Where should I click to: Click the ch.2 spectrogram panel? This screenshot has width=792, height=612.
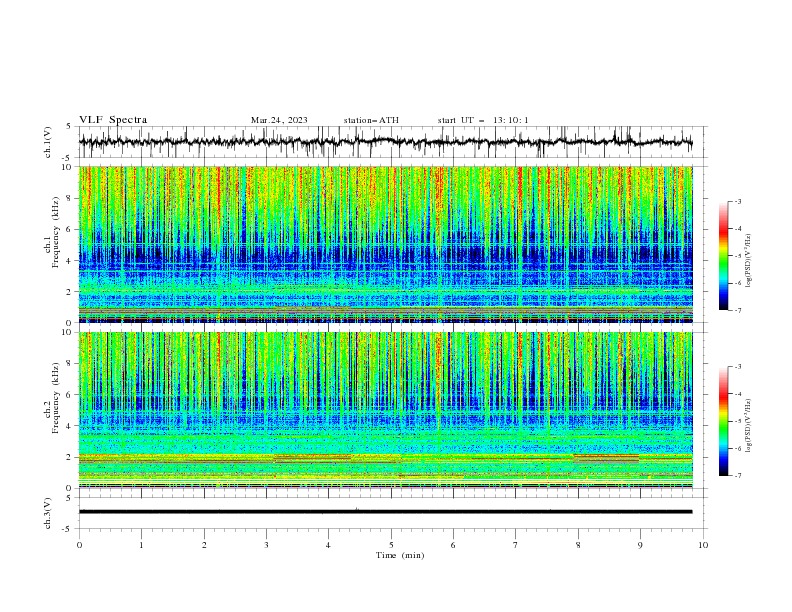(x=385, y=410)
